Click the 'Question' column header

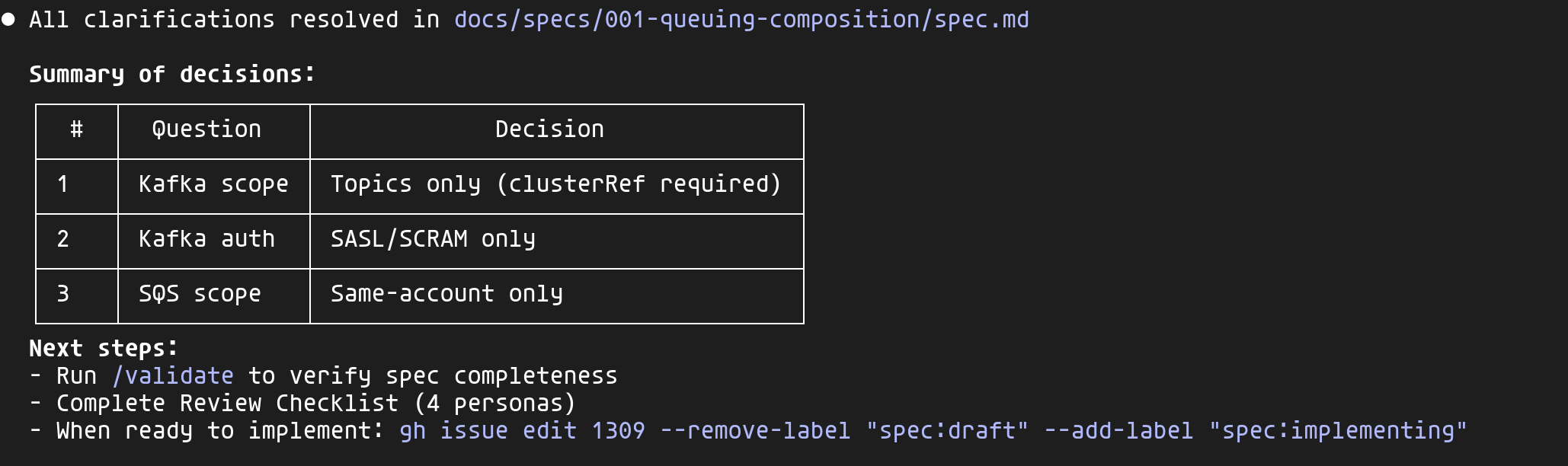pos(206,129)
